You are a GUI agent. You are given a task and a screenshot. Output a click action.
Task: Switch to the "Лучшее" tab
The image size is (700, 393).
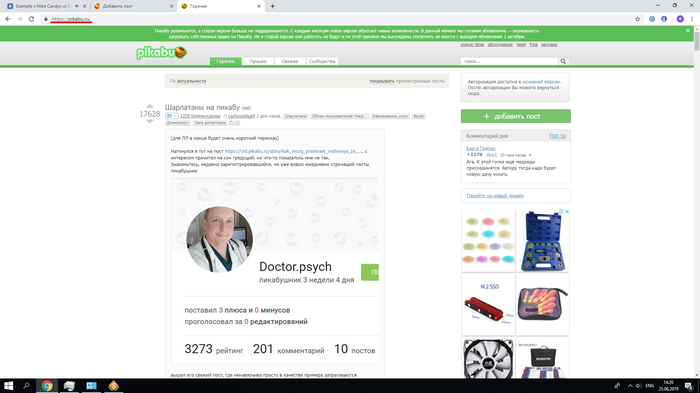coord(258,61)
